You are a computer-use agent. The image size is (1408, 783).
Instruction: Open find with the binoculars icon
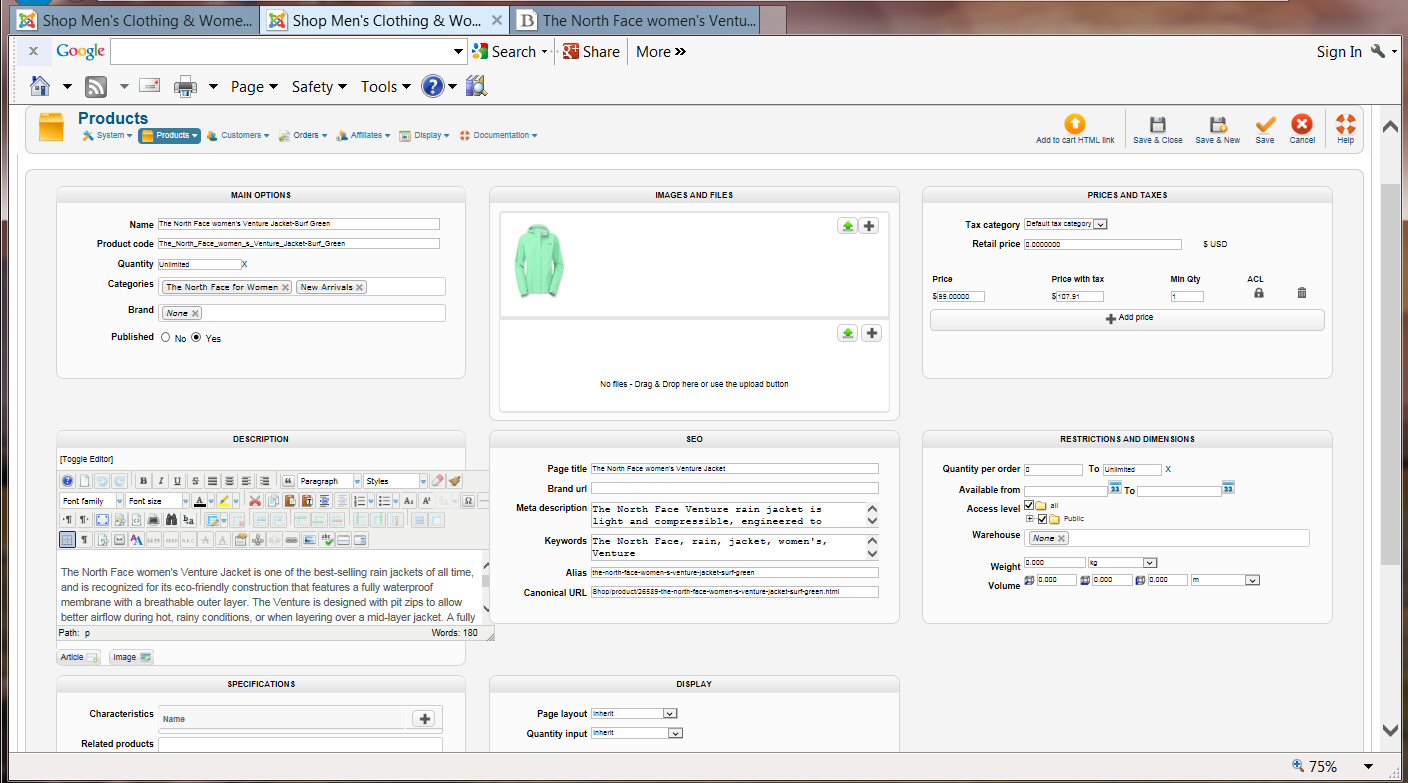point(171,520)
